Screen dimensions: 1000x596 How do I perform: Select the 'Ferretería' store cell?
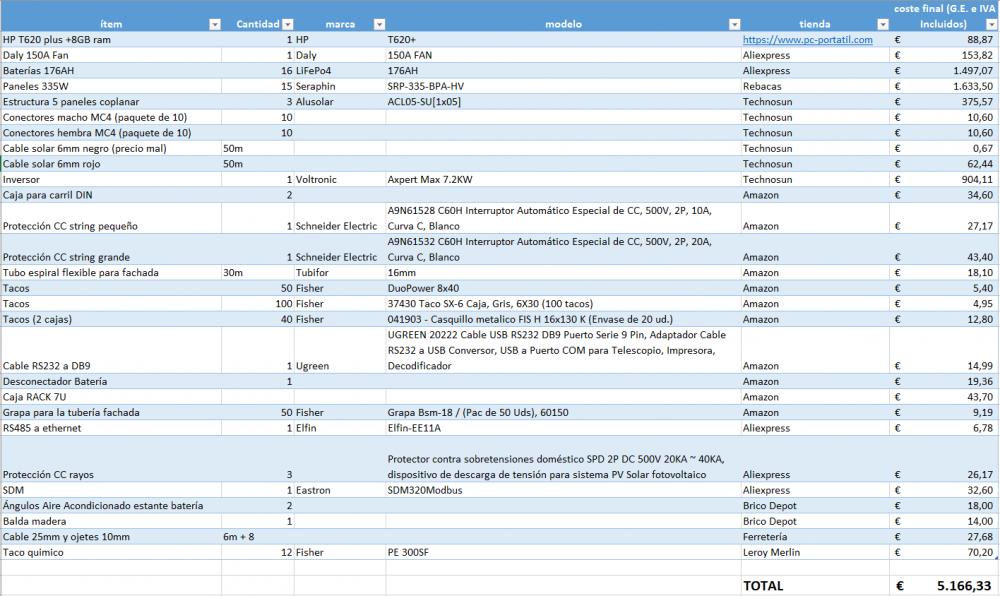pyautogui.click(x=815, y=537)
